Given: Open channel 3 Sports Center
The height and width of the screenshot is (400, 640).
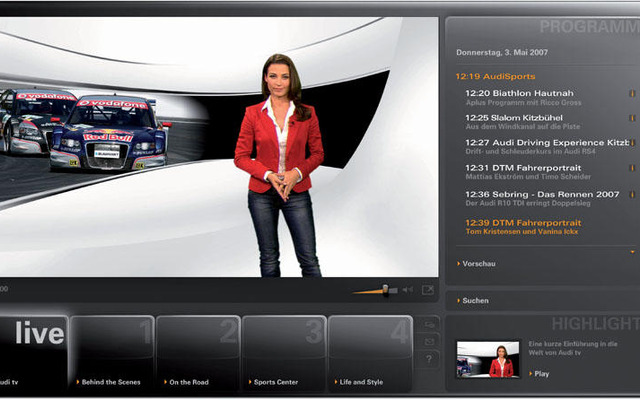Looking at the screenshot, I should pyautogui.click(x=284, y=353).
